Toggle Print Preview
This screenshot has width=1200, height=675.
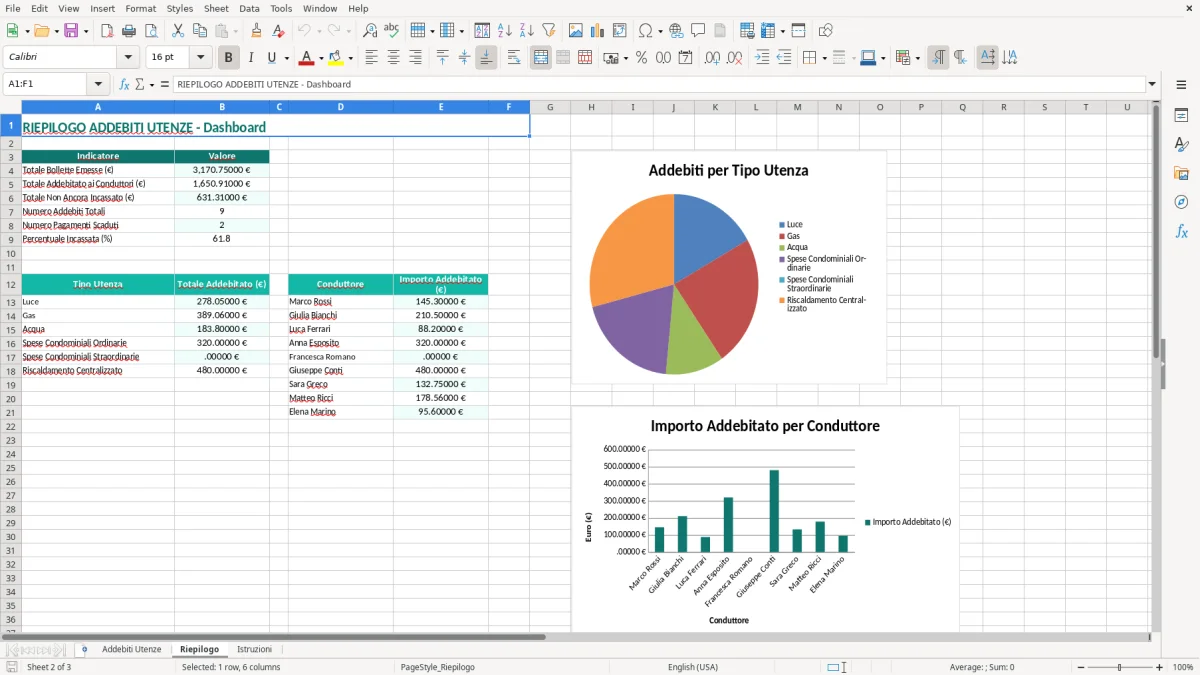point(151,31)
